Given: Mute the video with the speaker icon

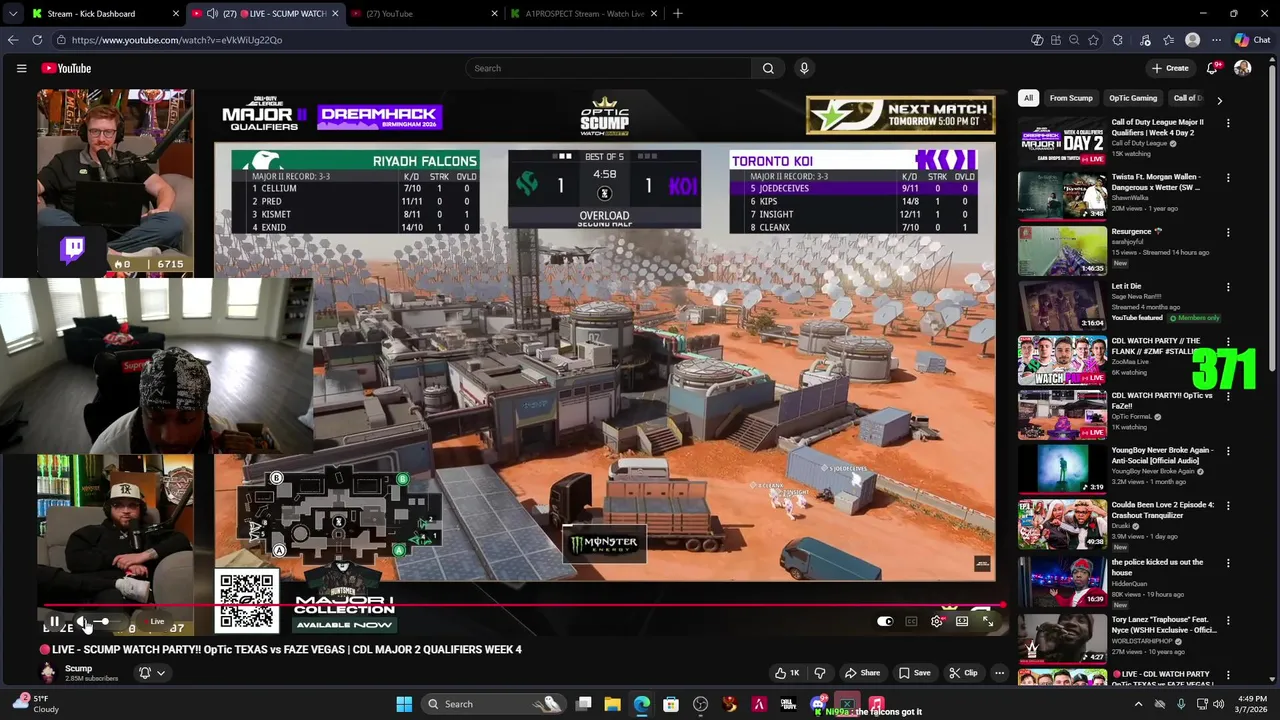Looking at the screenshot, I should click(84, 622).
